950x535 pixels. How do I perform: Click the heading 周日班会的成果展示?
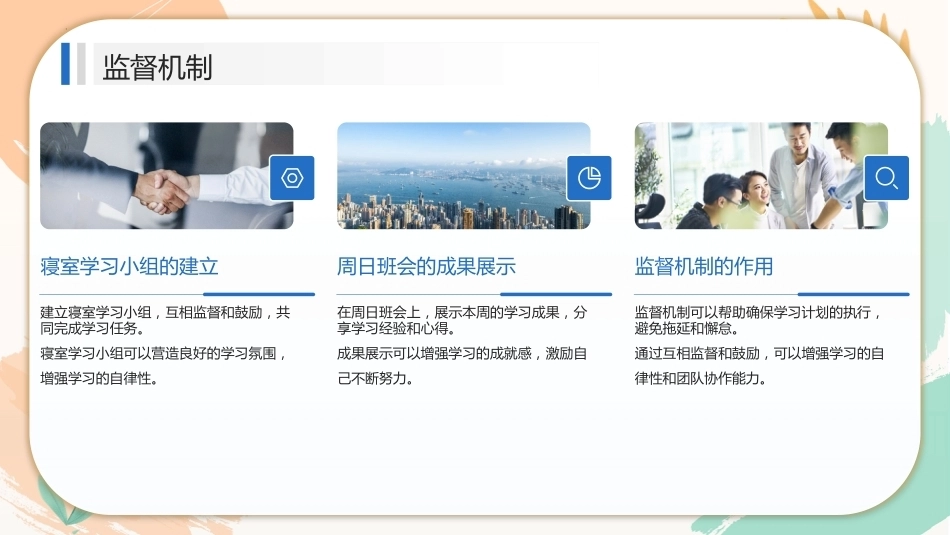[x=426, y=267]
